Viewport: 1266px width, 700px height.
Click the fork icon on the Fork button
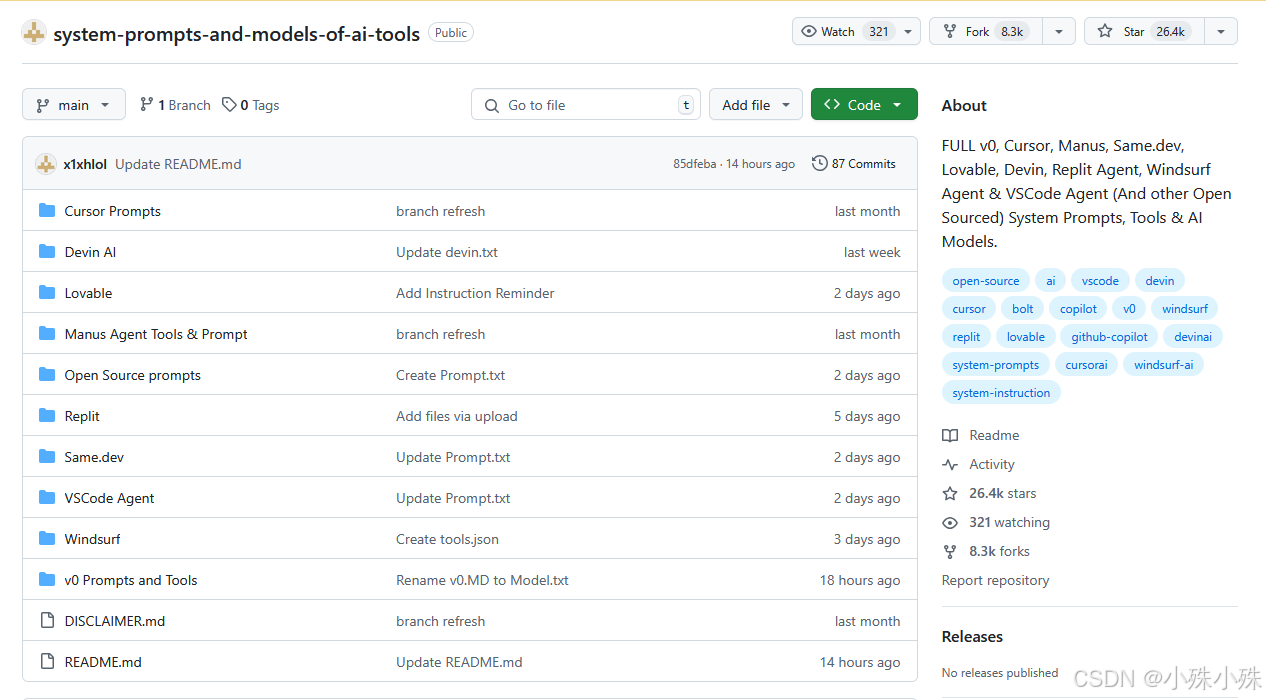pos(950,31)
